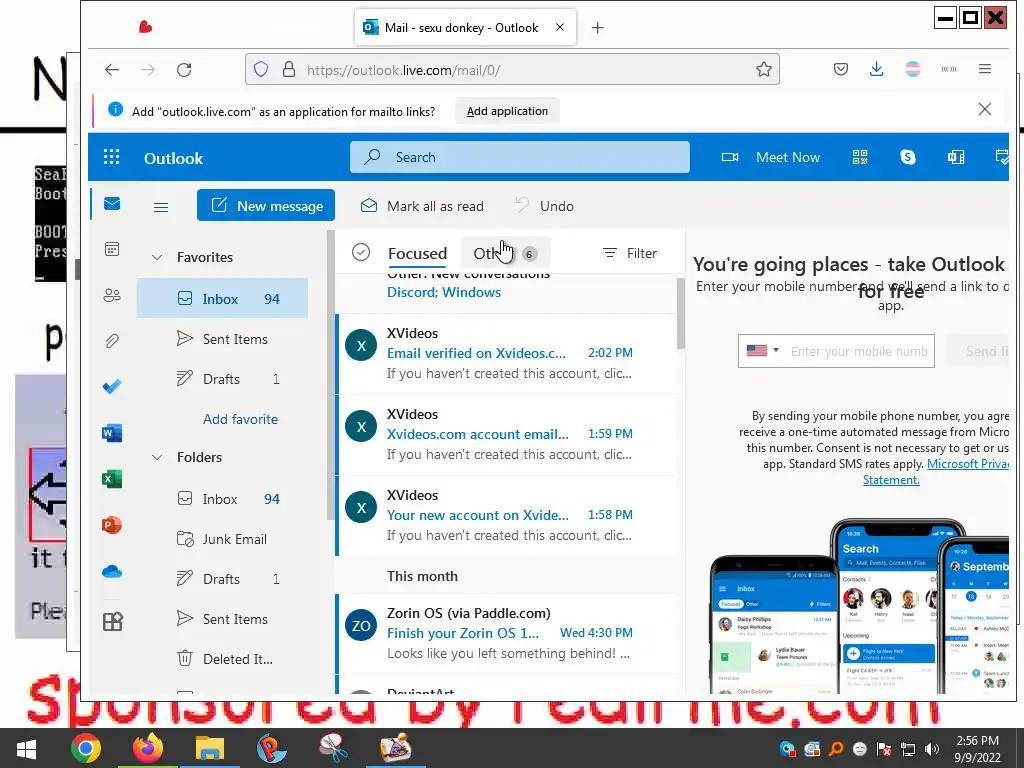Launch Excel from left rail
The height and width of the screenshot is (768, 1024).
coord(112,479)
